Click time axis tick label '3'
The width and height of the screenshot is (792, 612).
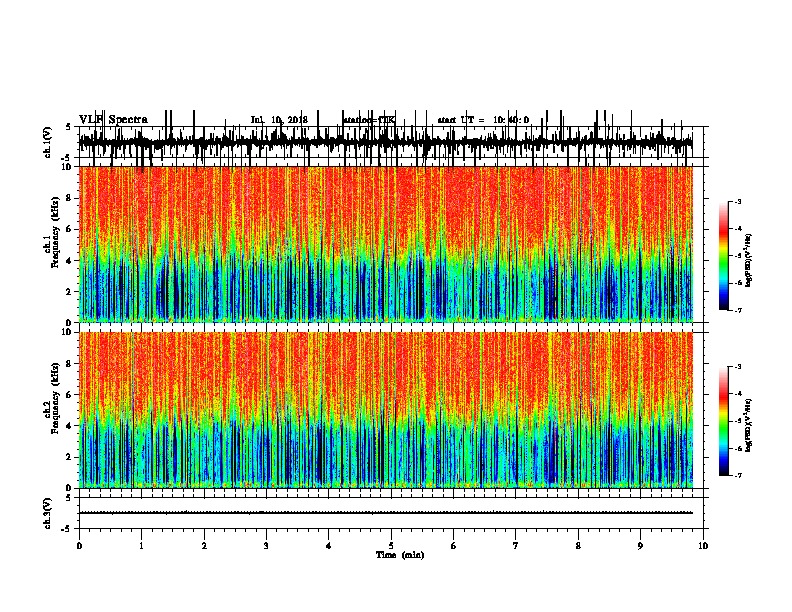point(266,546)
